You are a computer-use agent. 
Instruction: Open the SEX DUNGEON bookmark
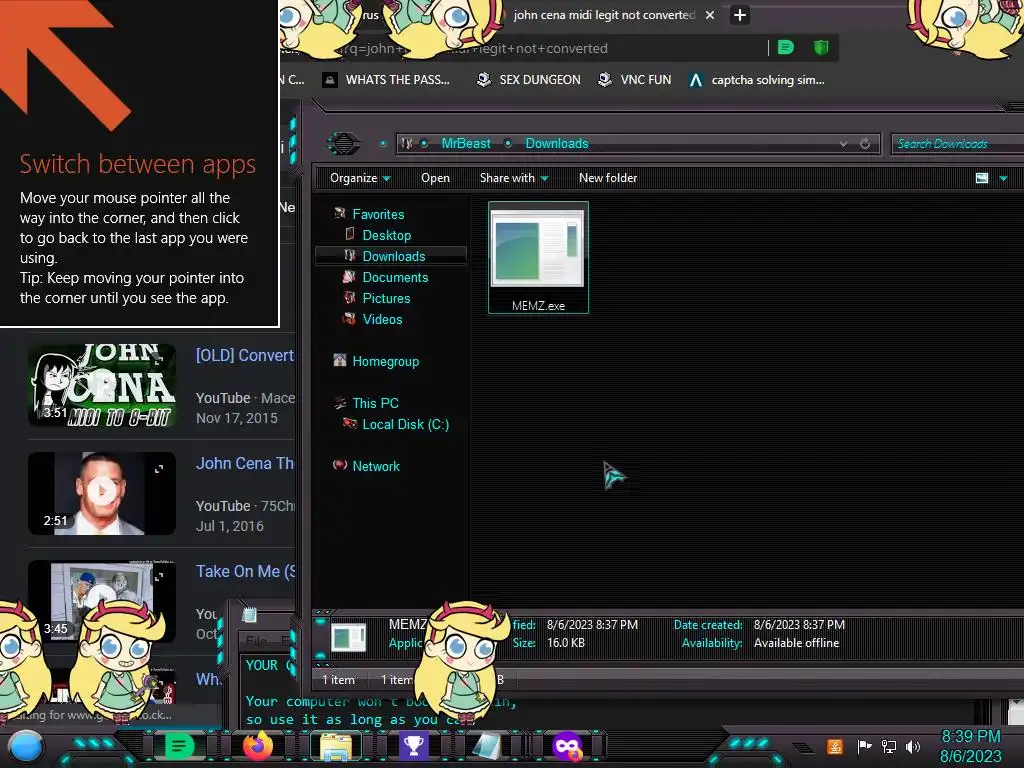click(528, 80)
